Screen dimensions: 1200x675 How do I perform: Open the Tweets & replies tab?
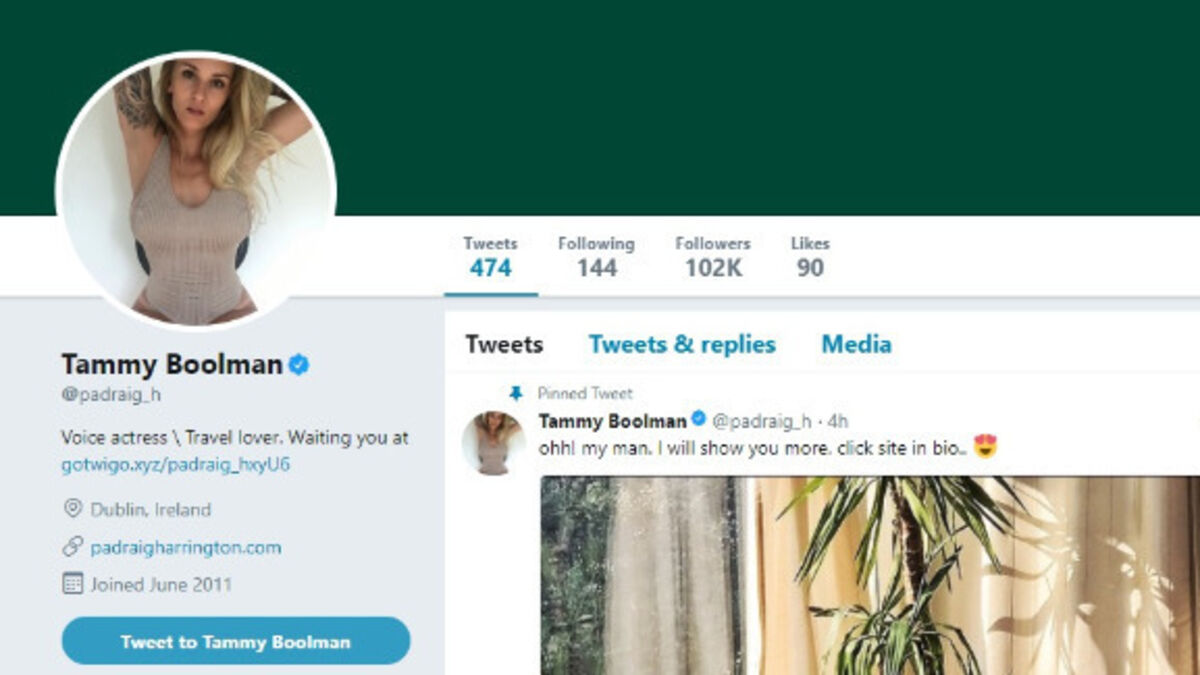(682, 345)
